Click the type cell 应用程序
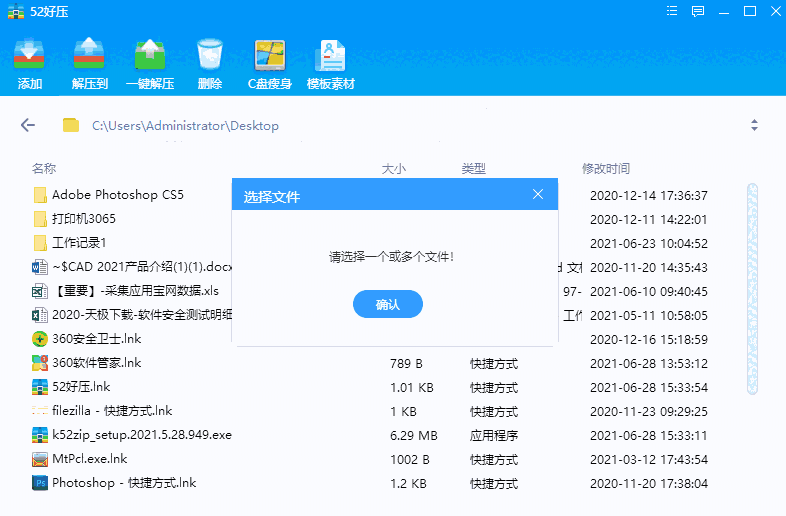Viewport: 786px width, 516px height. (x=494, y=436)
